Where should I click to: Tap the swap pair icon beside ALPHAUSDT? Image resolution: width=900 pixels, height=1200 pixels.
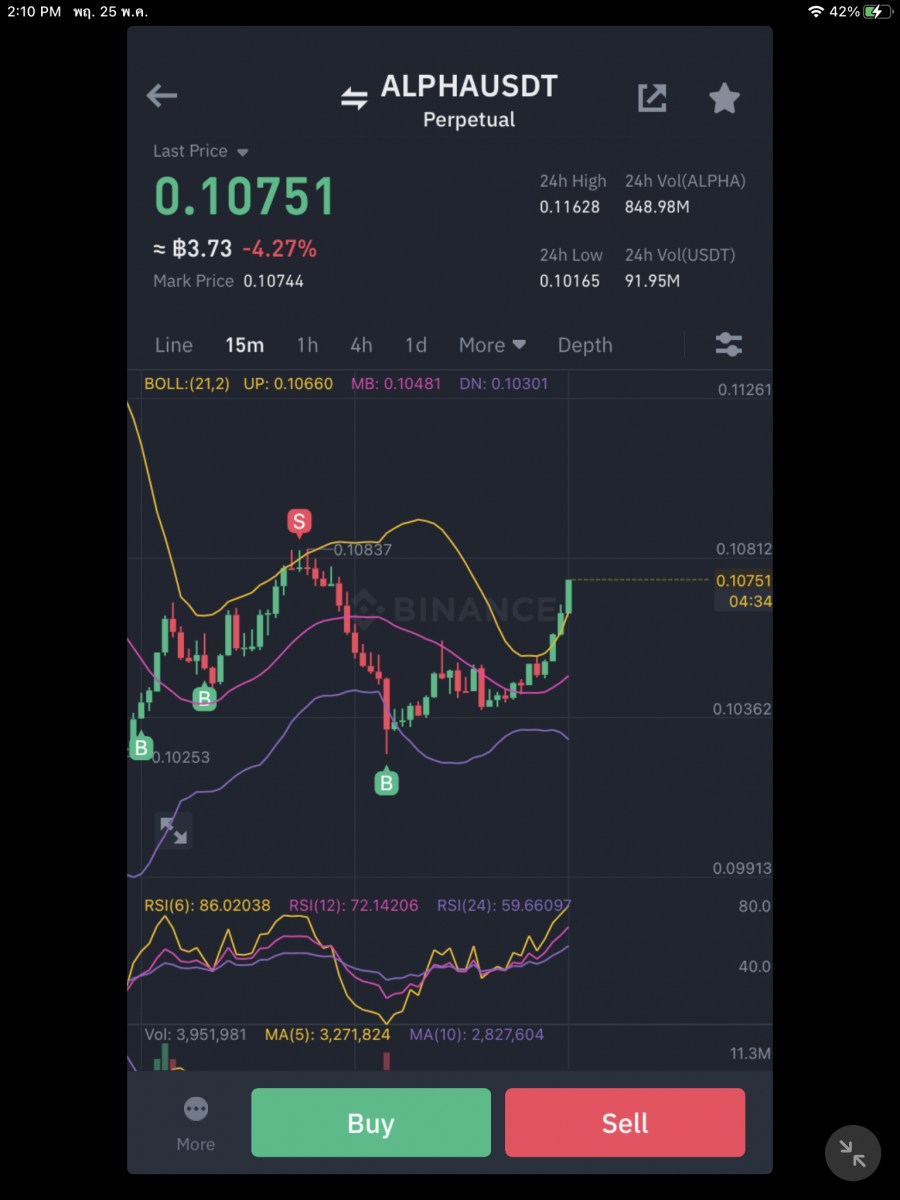tap(354, 98)
